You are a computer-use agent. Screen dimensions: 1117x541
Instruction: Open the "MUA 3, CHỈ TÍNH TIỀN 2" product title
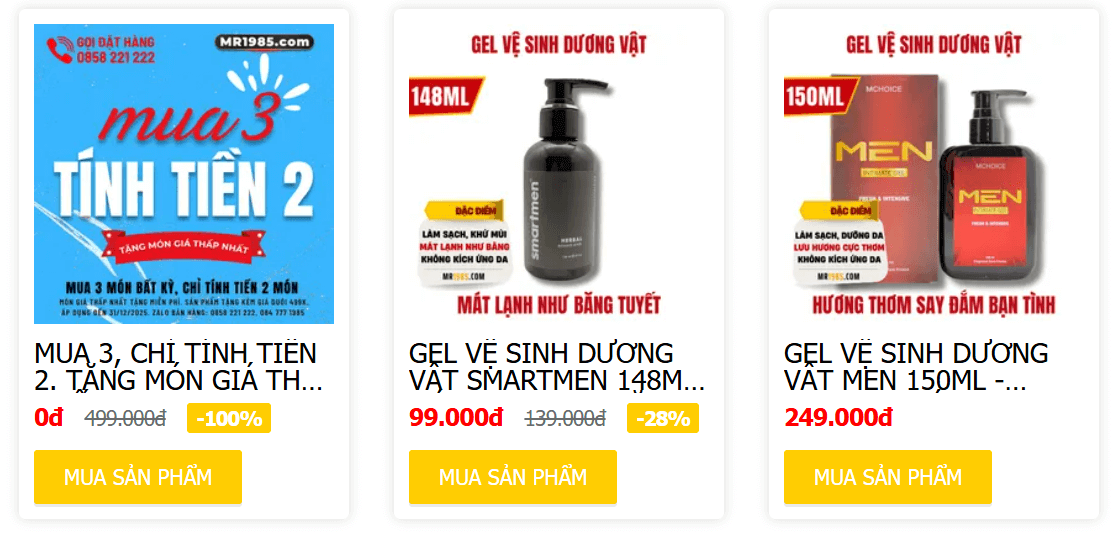point(178,367)
